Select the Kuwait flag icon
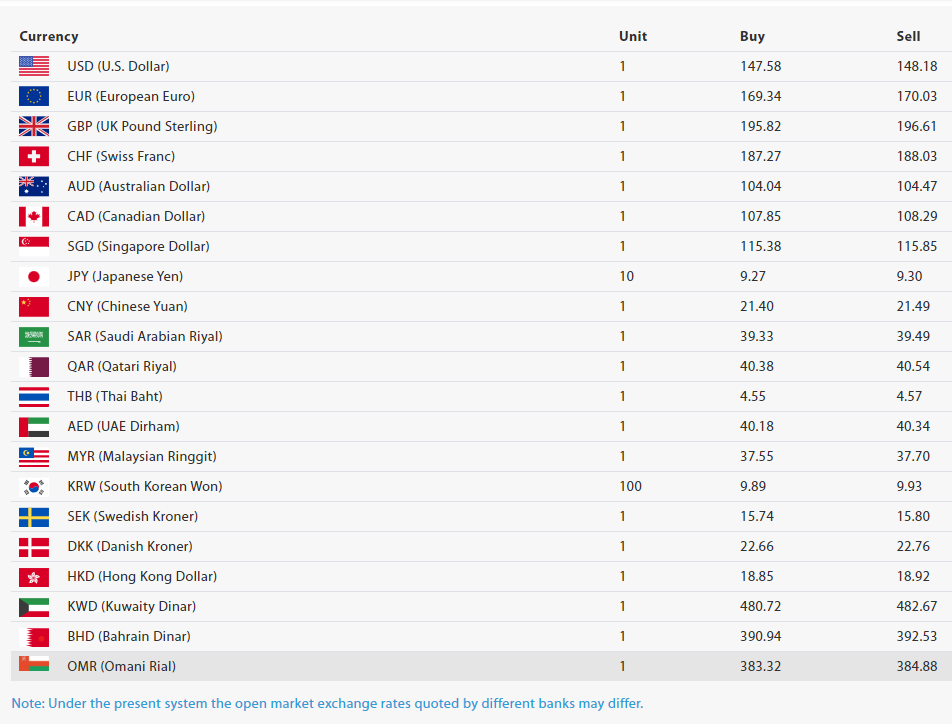The width and height of the screenshot is (952, 724). point(33,606)
